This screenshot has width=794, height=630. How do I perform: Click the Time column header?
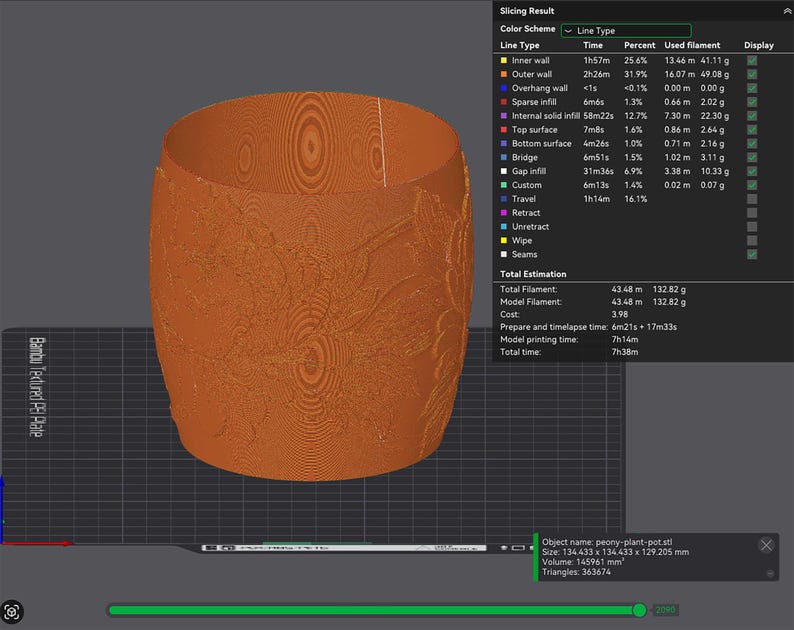click(x=593, y=45)
